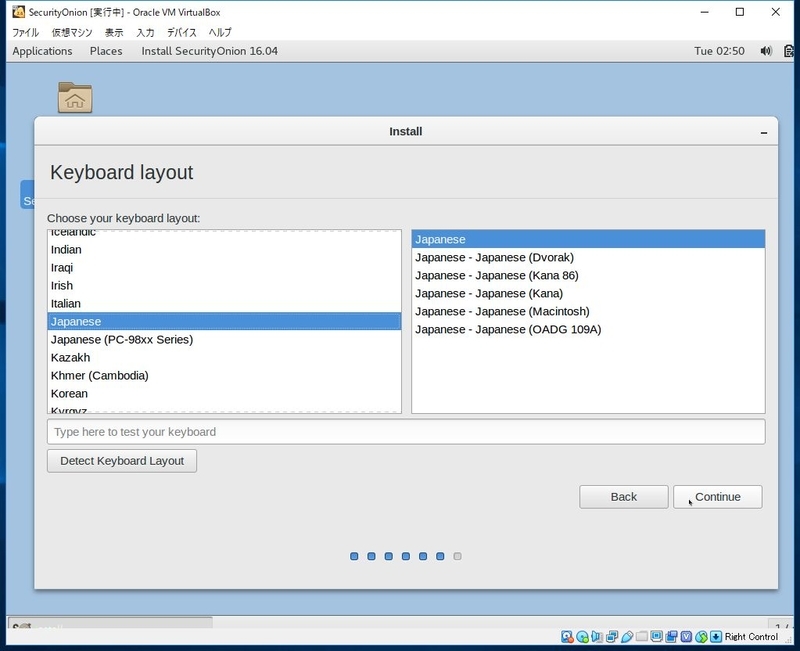800x651 pixels.
Task: Click the clipboard icon in guest top panel
Action: coord(789,51)
